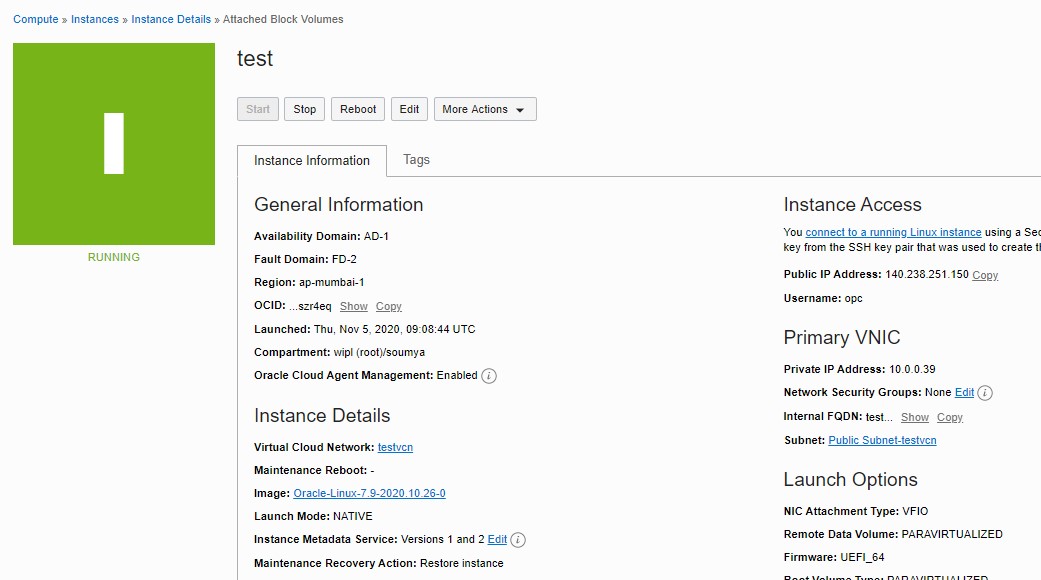
Task: Edit the instance settings
Action: point(409,109)
